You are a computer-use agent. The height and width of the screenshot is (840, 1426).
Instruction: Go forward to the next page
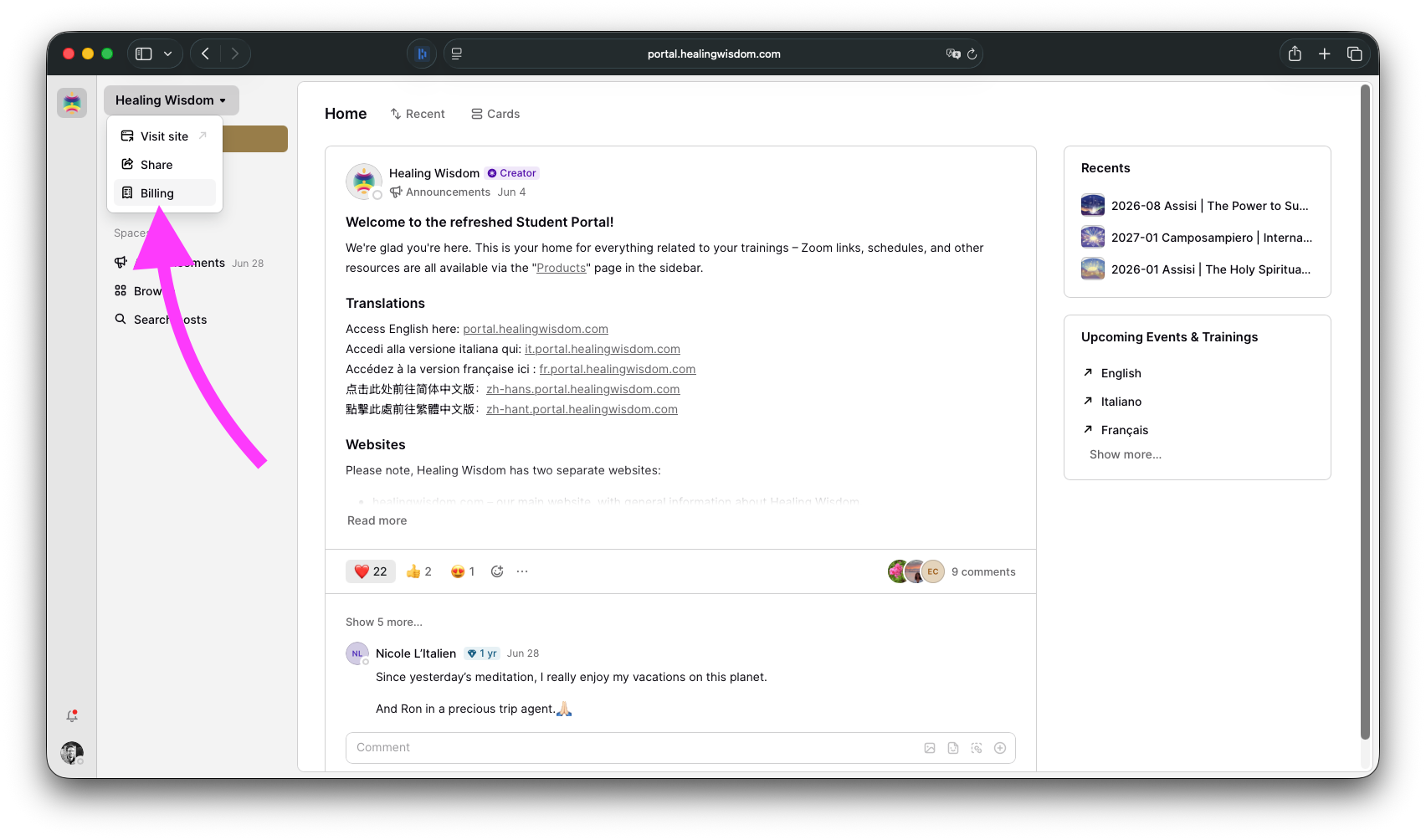tap(235, 54)
